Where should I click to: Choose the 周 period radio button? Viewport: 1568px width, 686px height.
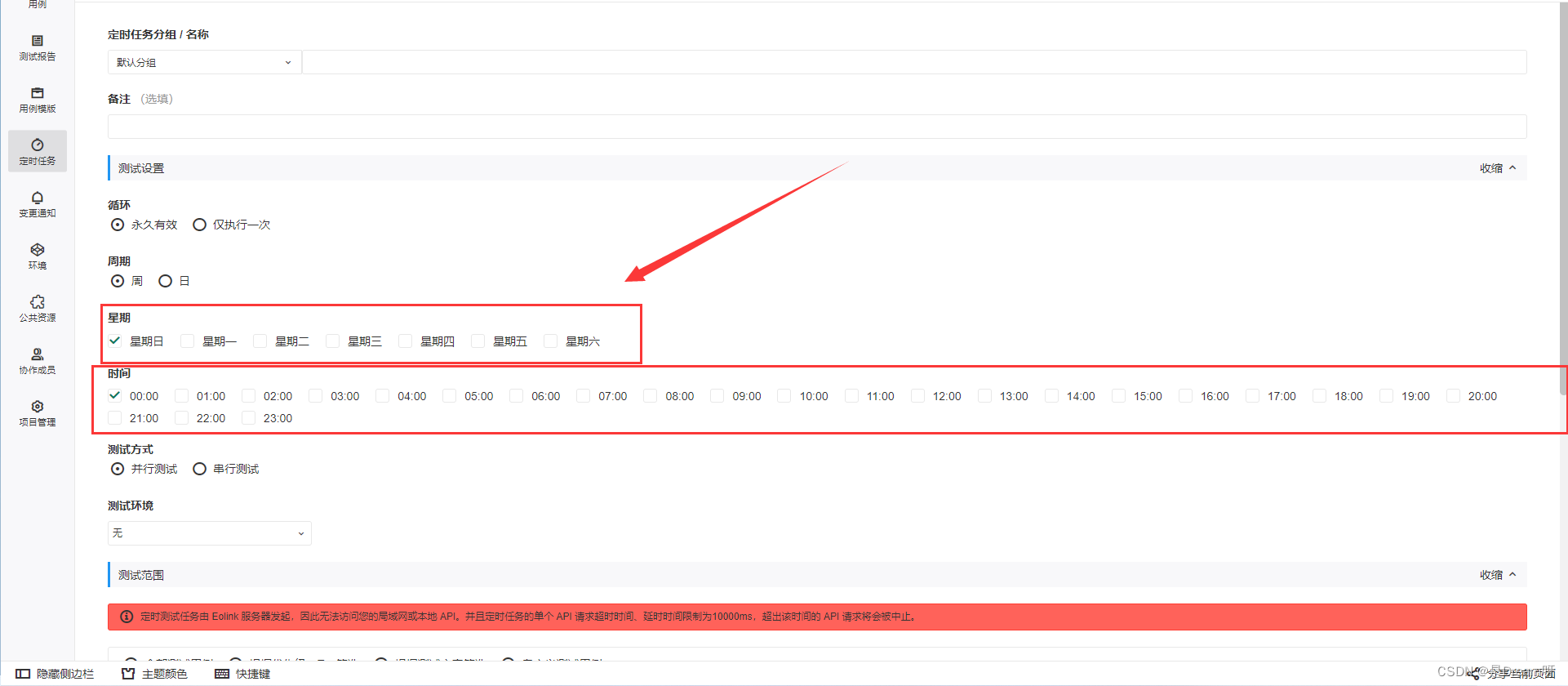tap(118, 281)
